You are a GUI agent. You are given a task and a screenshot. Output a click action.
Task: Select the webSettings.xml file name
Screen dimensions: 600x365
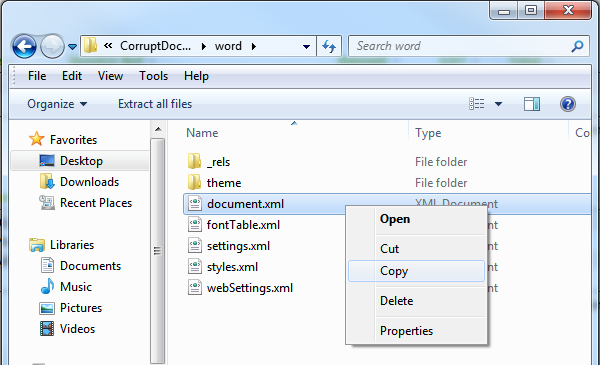pos(250,288)
